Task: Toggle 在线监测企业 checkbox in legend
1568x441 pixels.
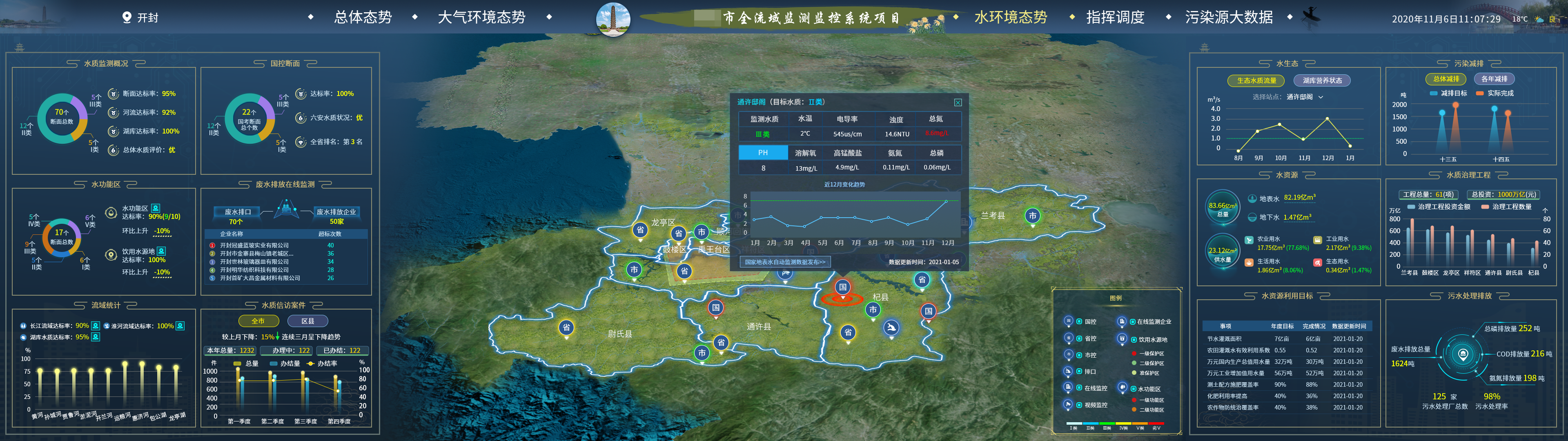Action: pos(1132,322)
